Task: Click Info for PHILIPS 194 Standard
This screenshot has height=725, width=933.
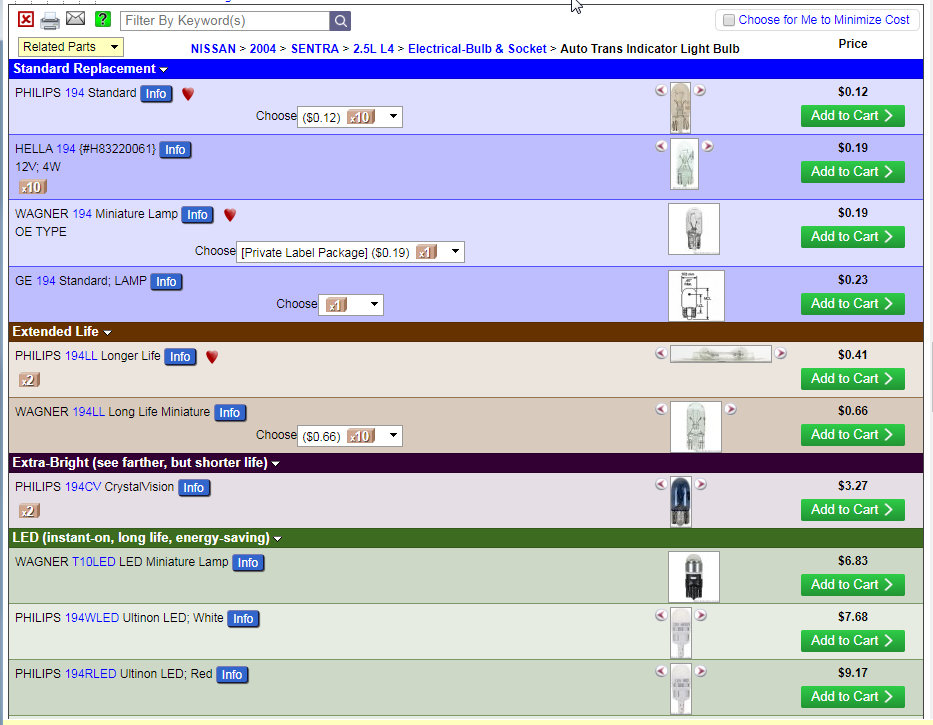Action: (x=156, y=94)
